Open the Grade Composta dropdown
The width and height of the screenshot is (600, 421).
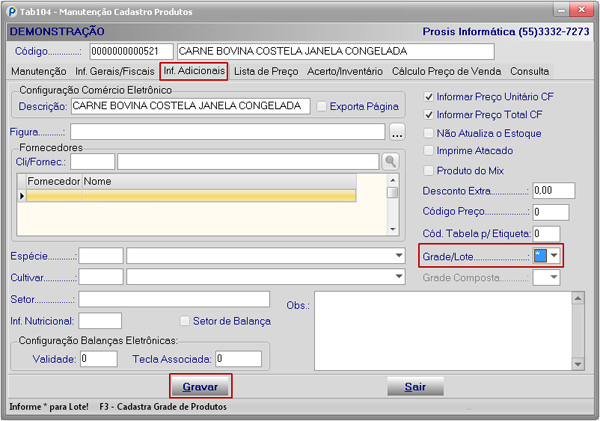[554, 277]
